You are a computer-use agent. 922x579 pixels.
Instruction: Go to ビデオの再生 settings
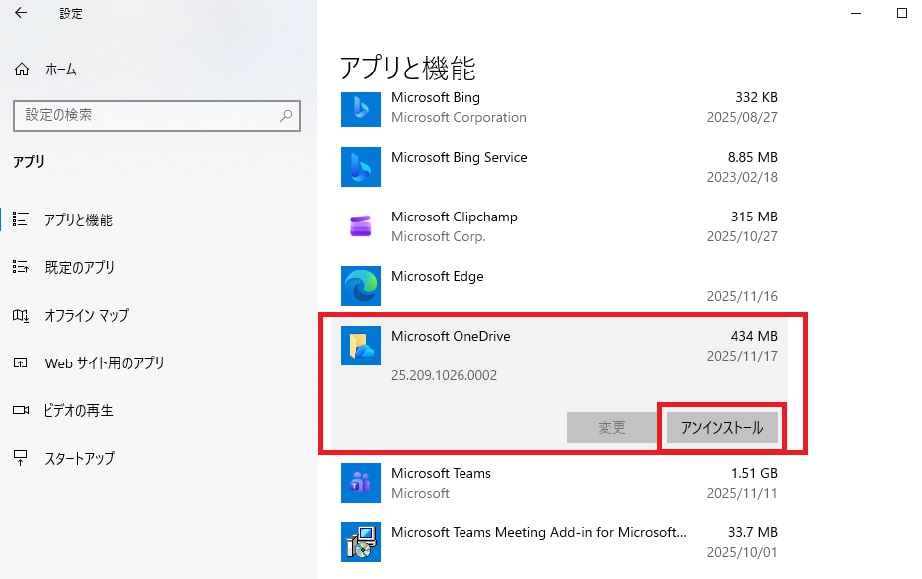pos(79,411)
